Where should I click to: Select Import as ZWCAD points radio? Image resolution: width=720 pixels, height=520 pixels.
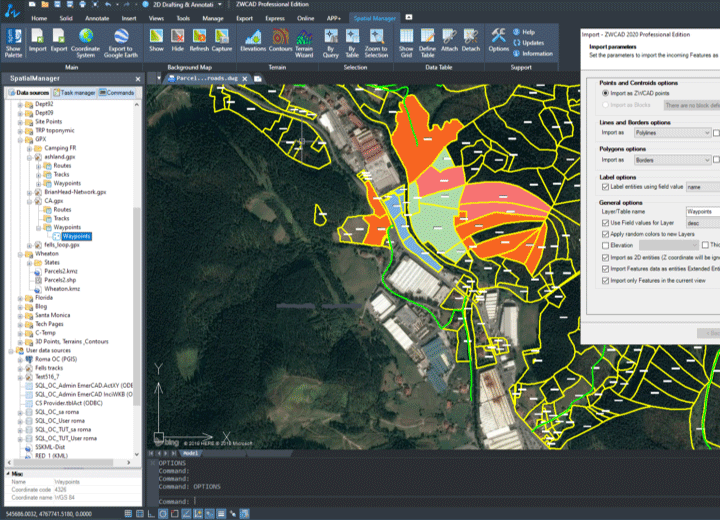tap(605, 93)
